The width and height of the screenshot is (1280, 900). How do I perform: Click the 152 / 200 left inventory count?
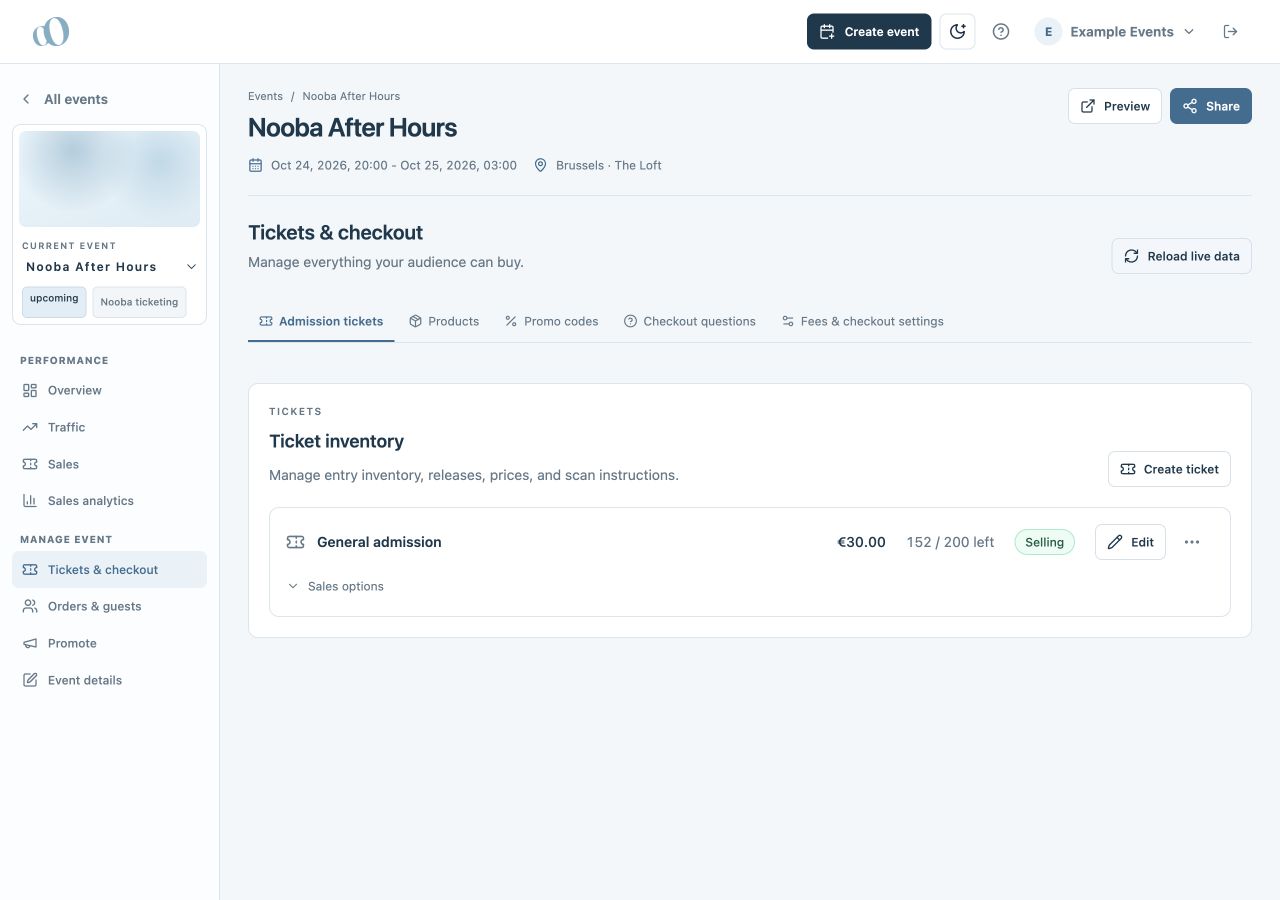pyautogui.click(x=950, y=542)
